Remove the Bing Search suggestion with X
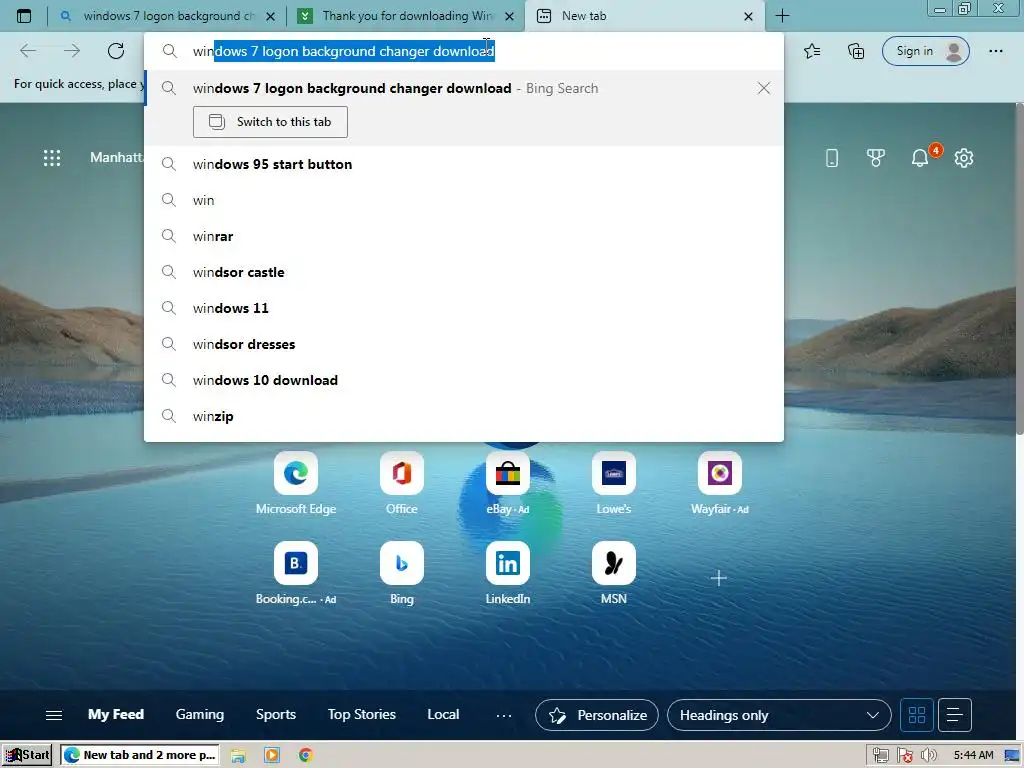The width and height of the screenshot is (1024, 768). coord(763,88)
